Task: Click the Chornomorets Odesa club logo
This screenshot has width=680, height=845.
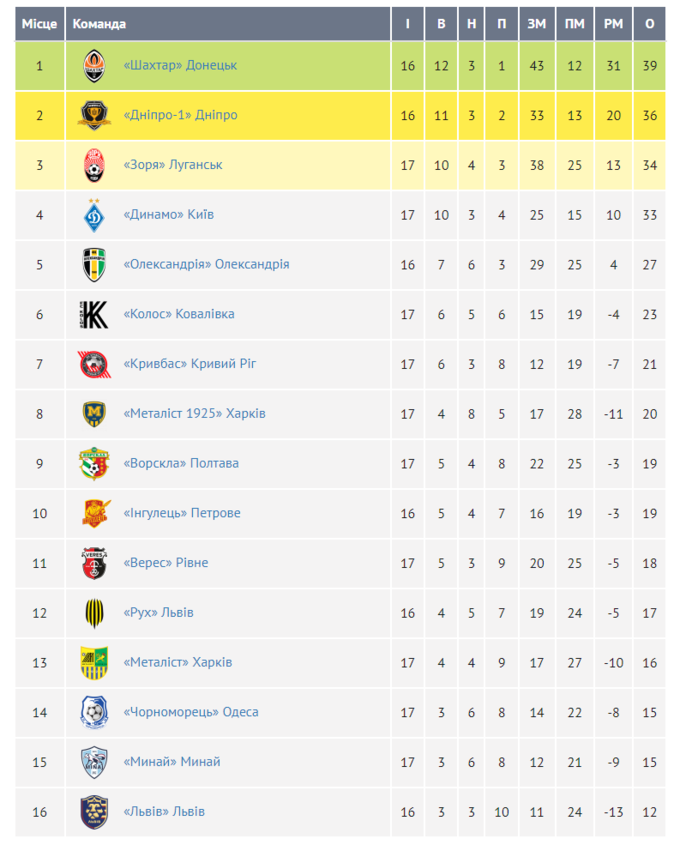Action: tap(93, 712)
